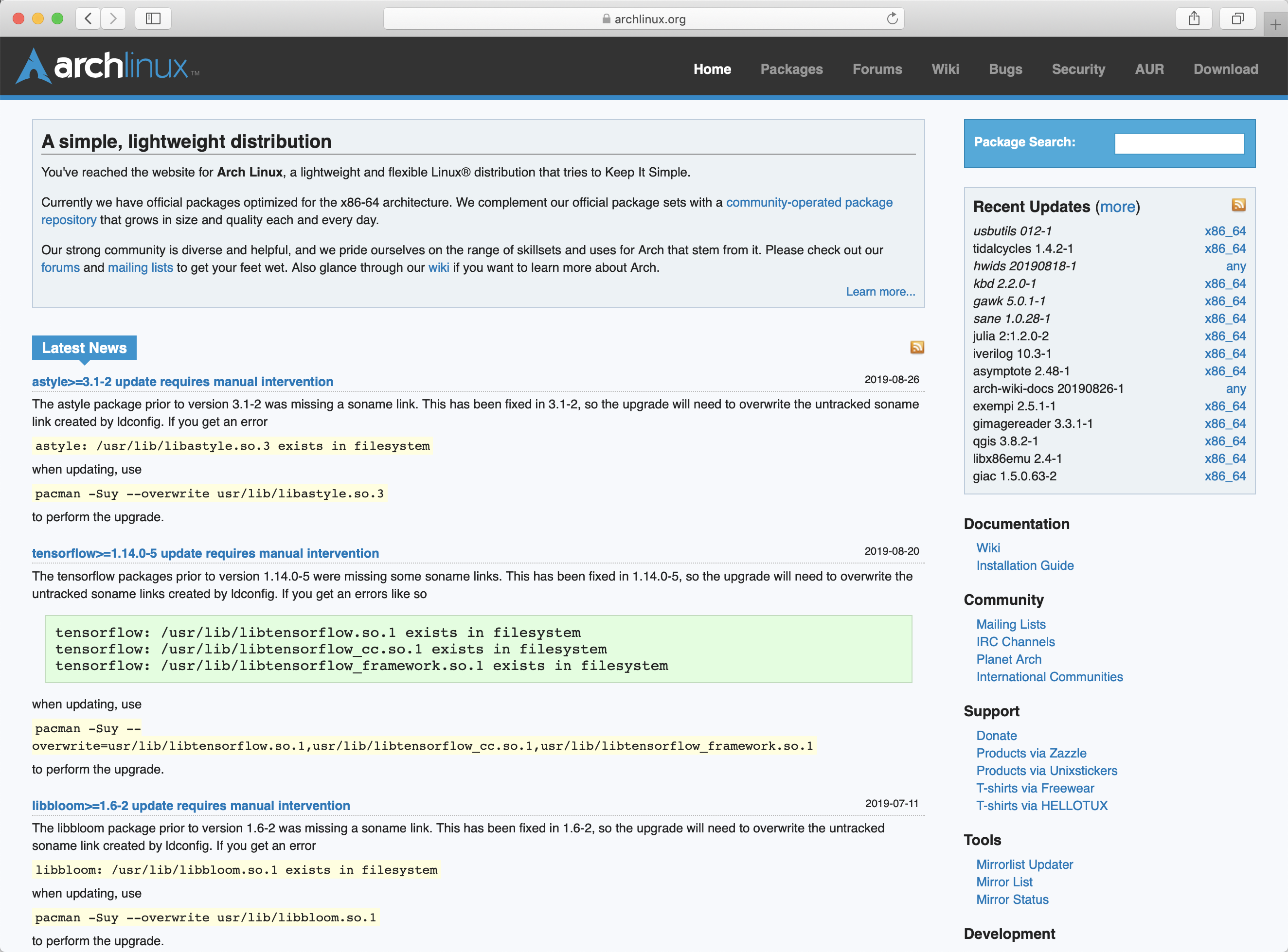Open the Security navigation item
The height and width of the screenshot is (952, 1288).
coord(1078,69)
